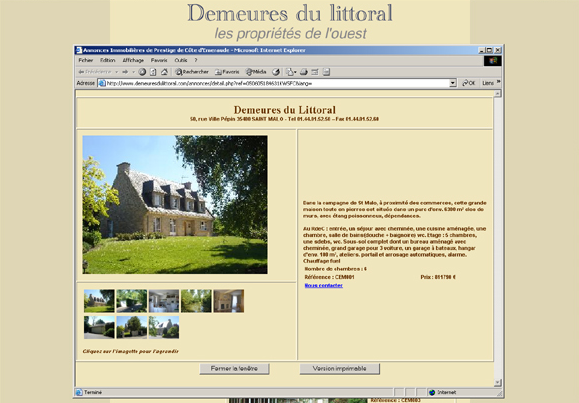Select fourth thumbnail showing the pond
579x403 pixels.
coord(196,301)
